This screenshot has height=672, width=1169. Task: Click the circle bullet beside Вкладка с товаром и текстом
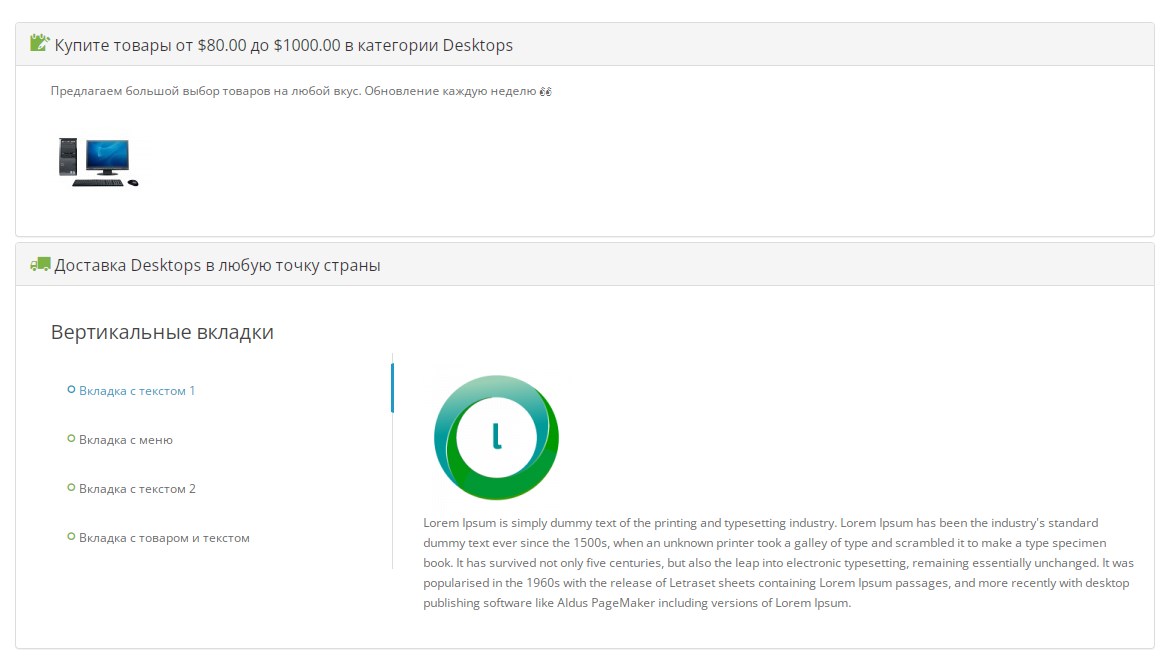click(71, 537)
